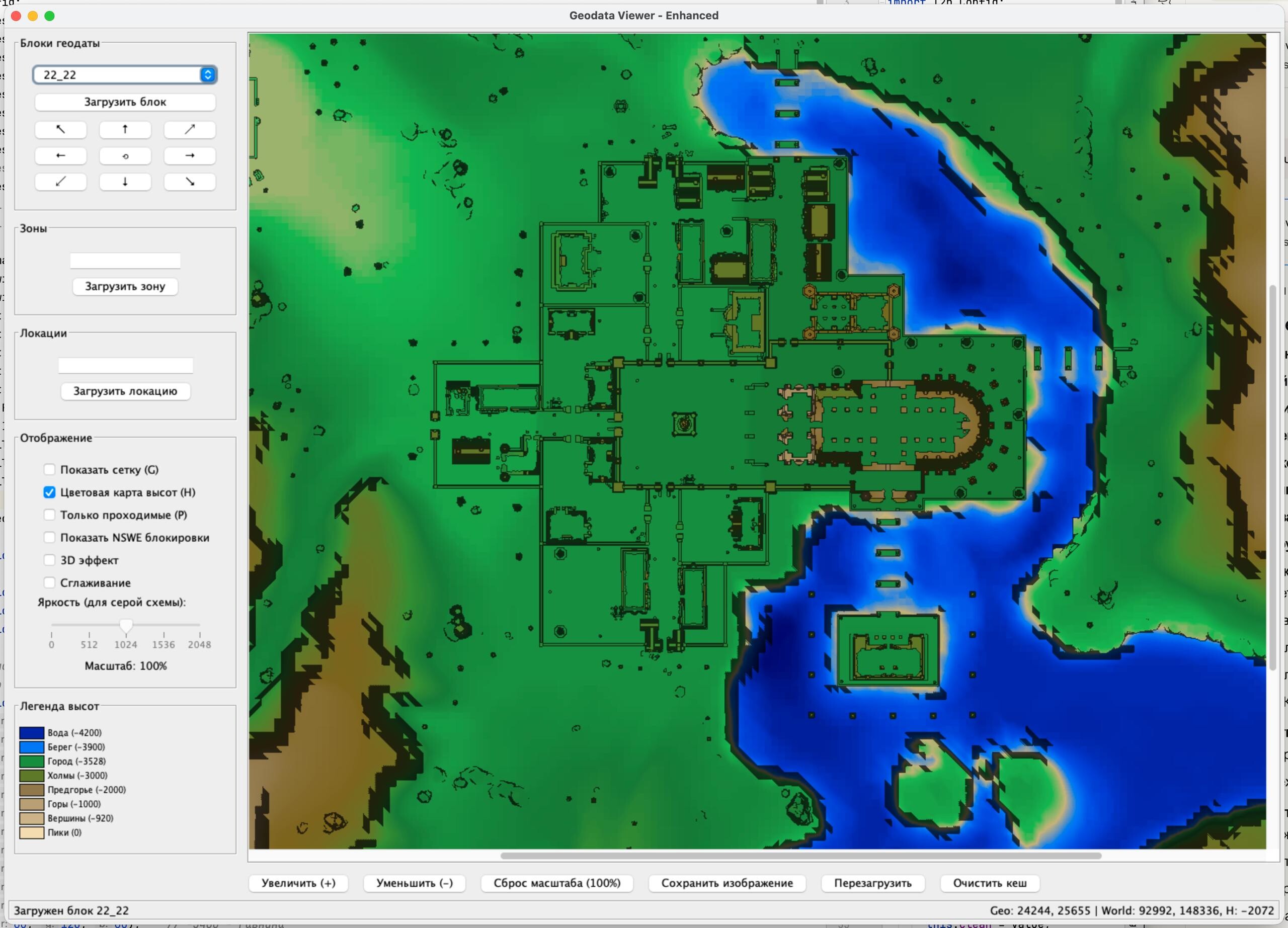
Task: Click the left arrow navigation button
Action: 61,155
